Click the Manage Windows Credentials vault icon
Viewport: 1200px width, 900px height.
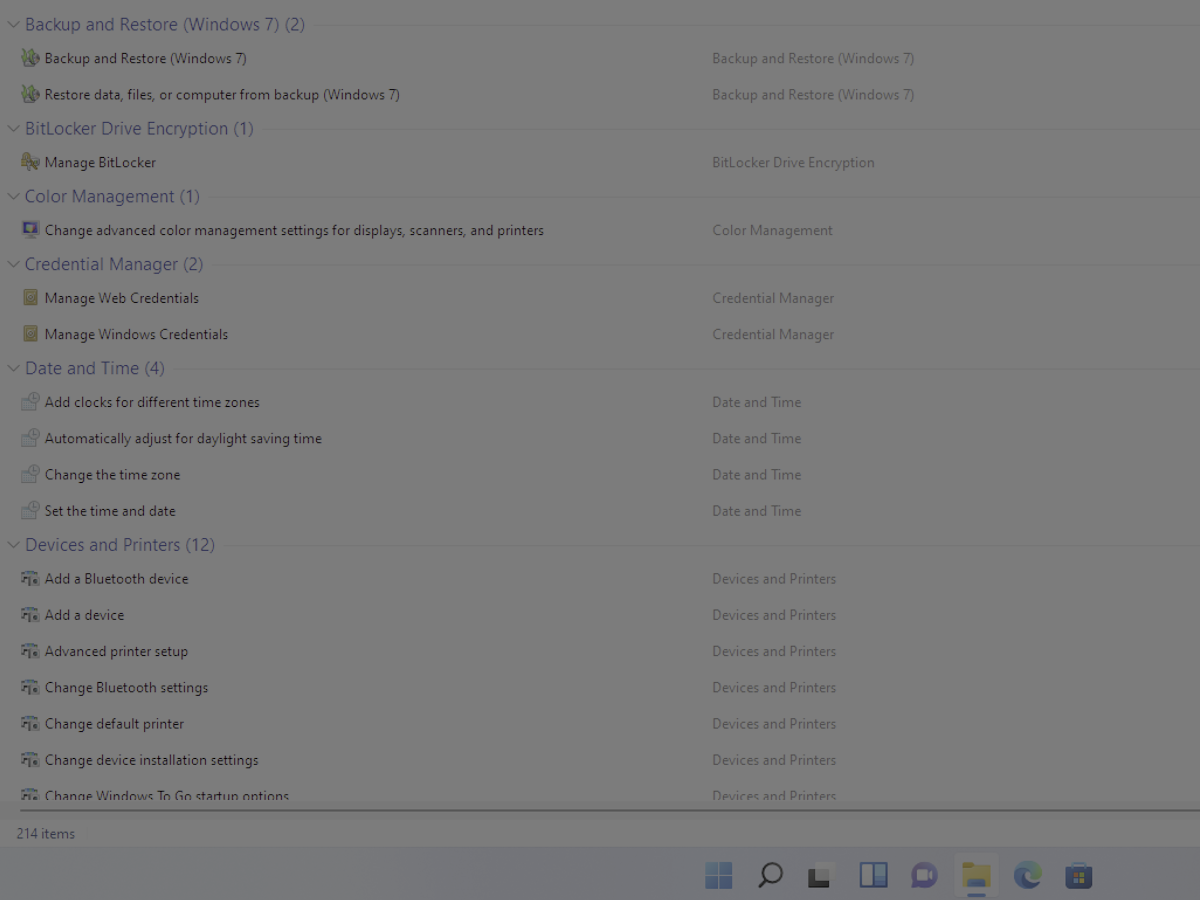point(30,334)
